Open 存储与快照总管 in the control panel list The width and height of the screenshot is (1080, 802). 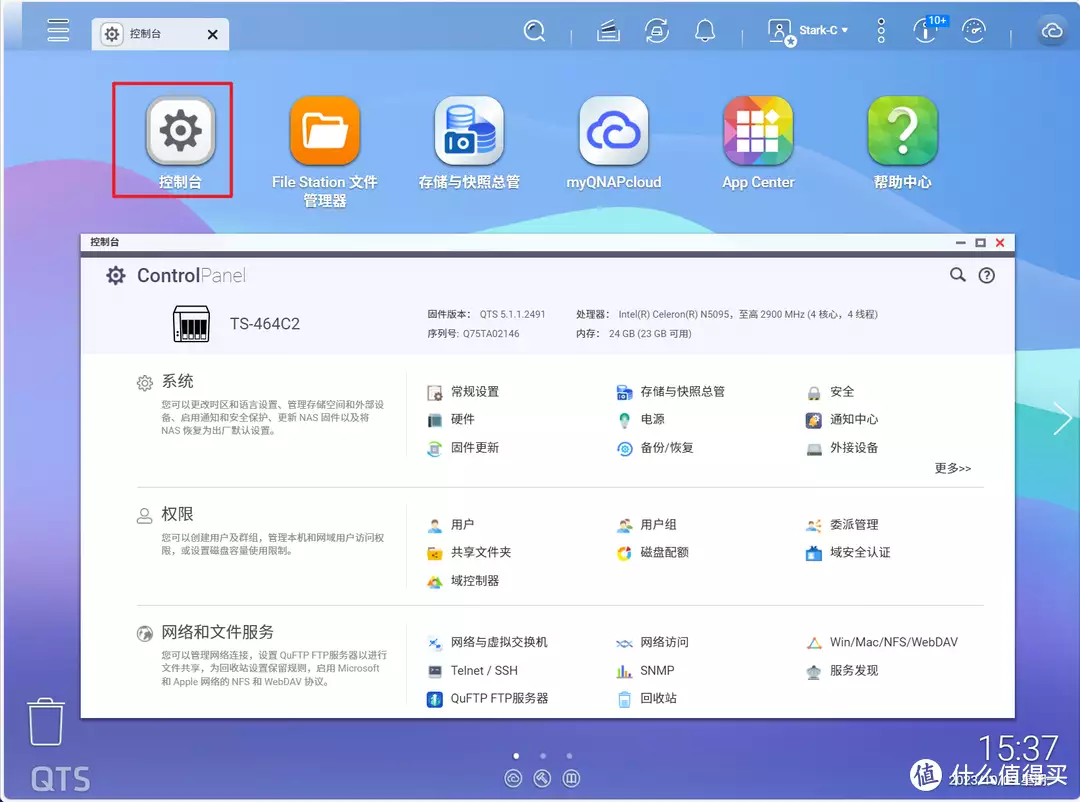pyautogui.click(x=670, y=392)
